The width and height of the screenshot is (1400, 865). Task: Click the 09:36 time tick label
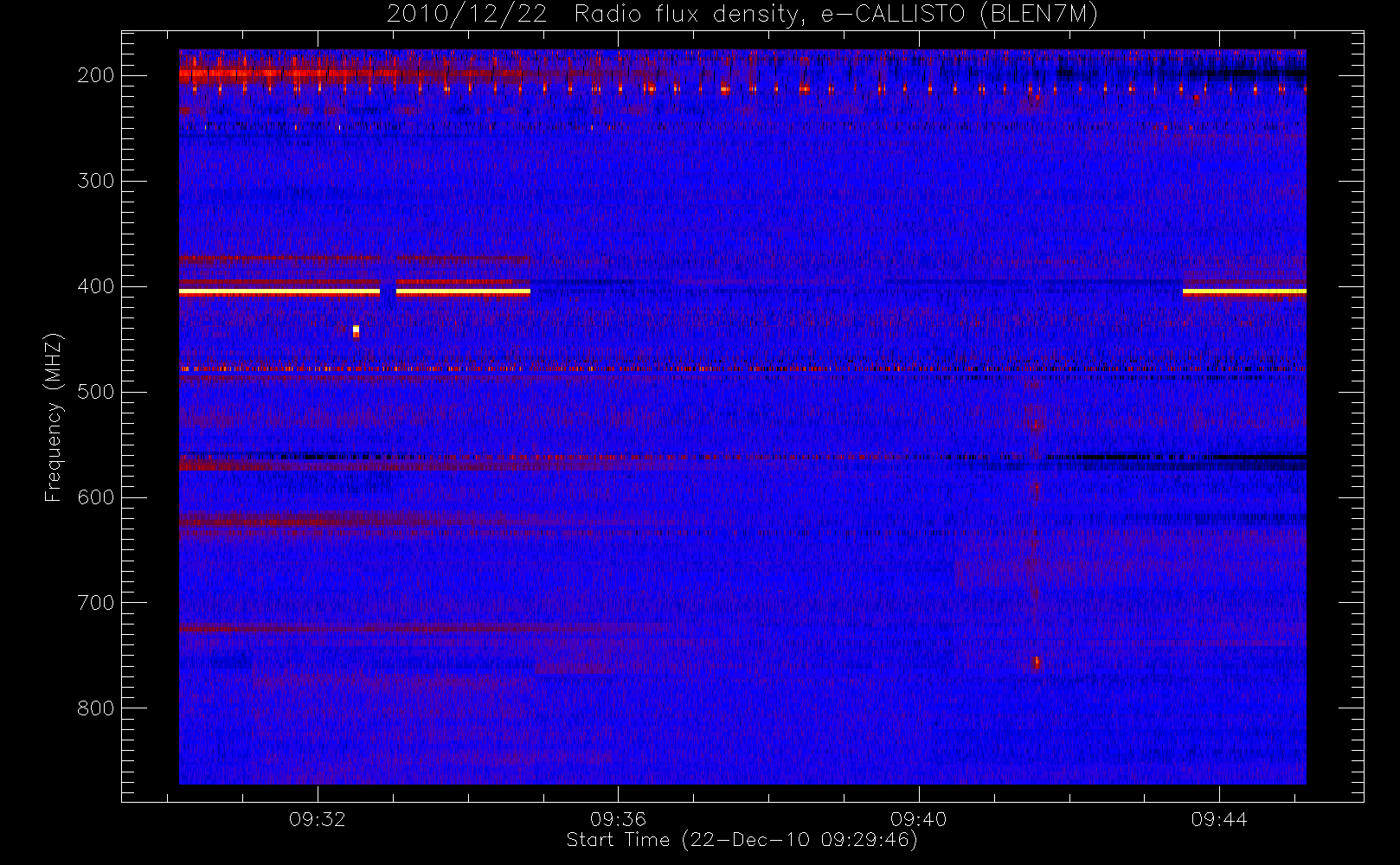618,819
